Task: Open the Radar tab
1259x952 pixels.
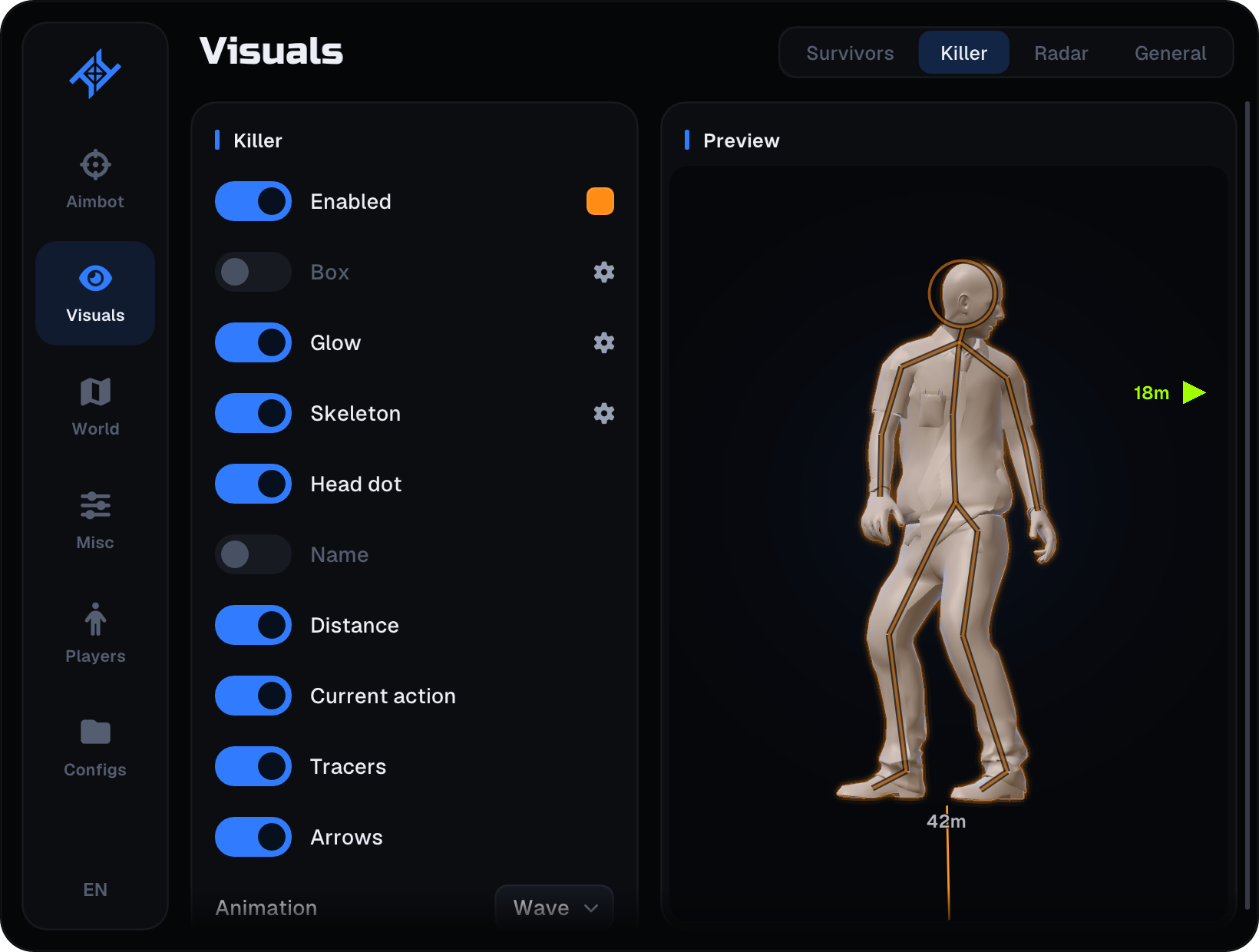Action: pyautogui.click(x=1061, y=53)
